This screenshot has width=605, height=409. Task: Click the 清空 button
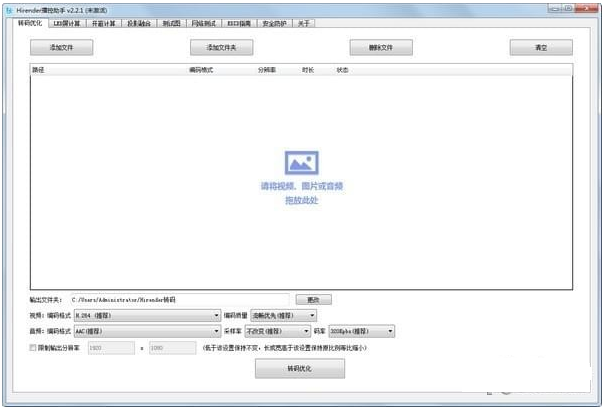541,47
